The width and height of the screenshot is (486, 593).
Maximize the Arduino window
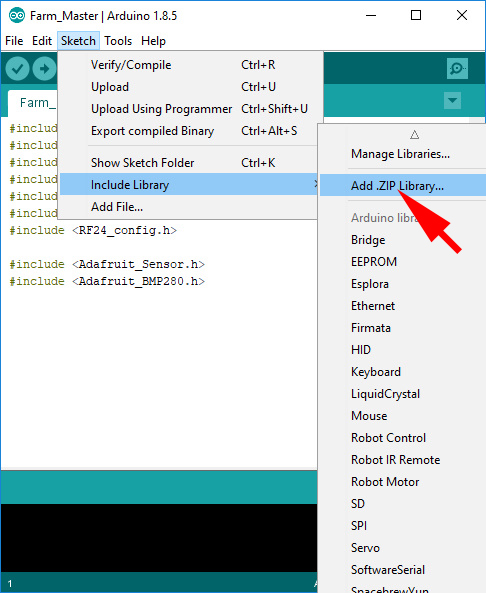416,16
